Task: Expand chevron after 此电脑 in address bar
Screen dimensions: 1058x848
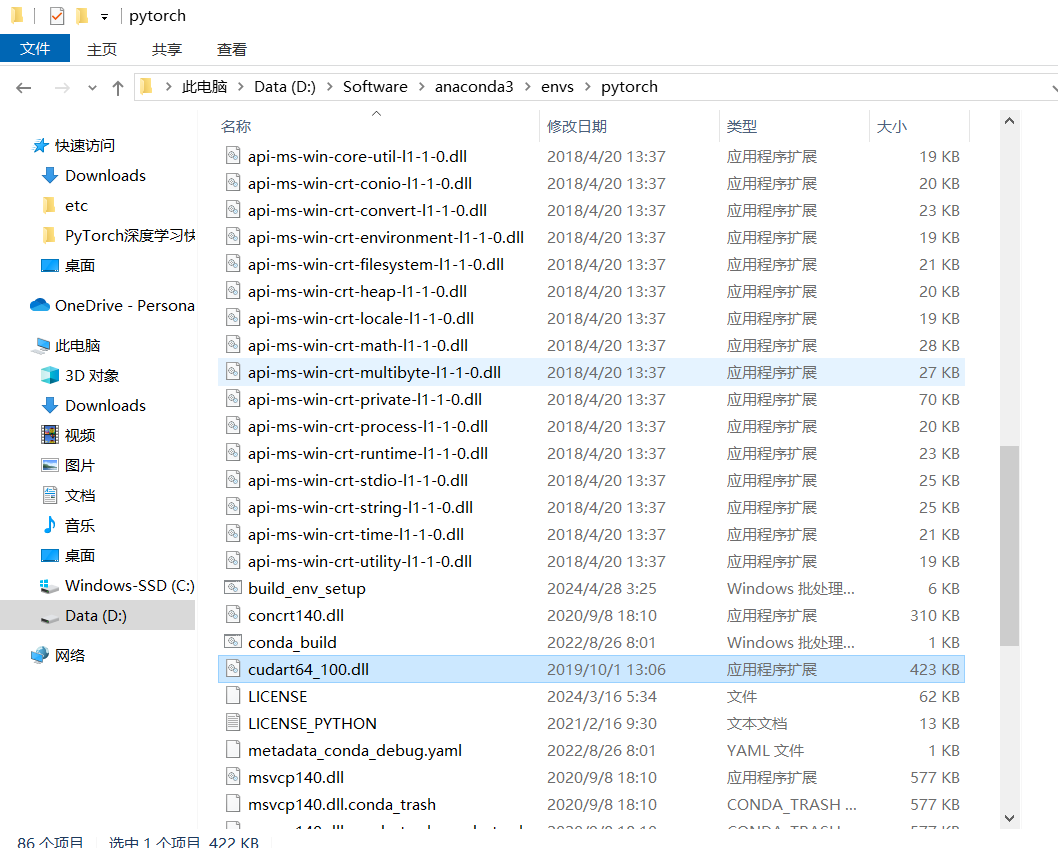Action: tap(241, 87)
